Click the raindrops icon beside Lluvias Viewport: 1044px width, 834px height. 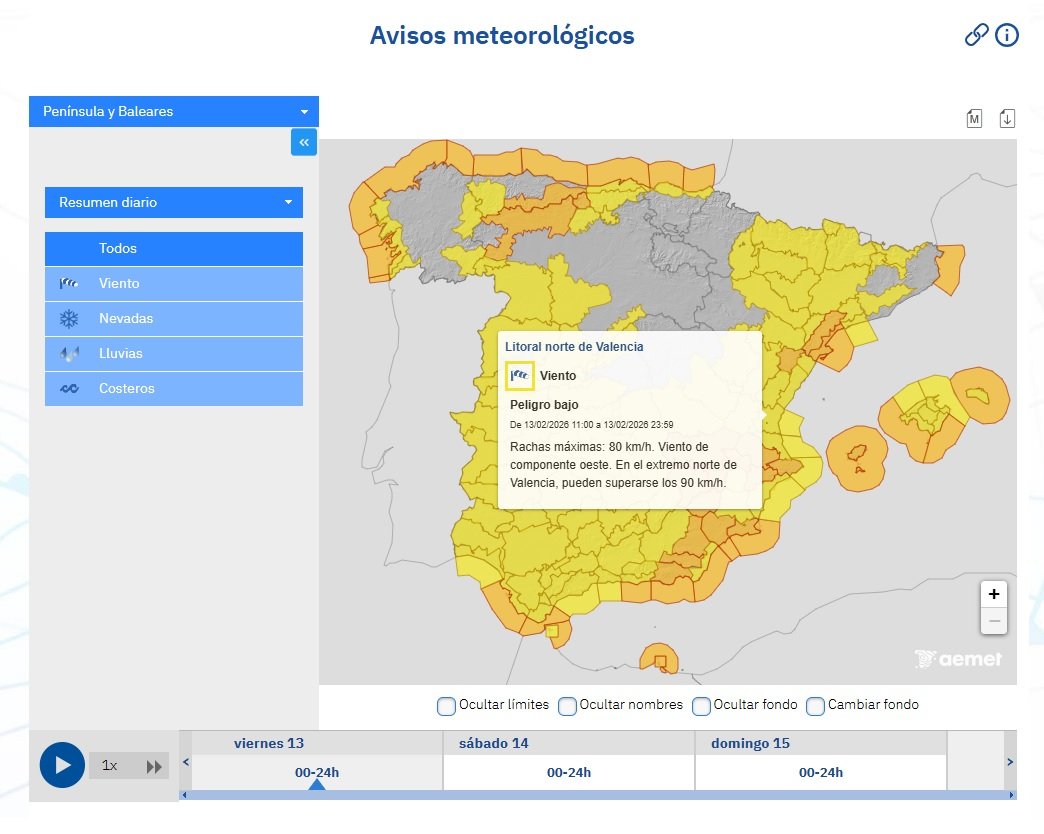point(69,353)
